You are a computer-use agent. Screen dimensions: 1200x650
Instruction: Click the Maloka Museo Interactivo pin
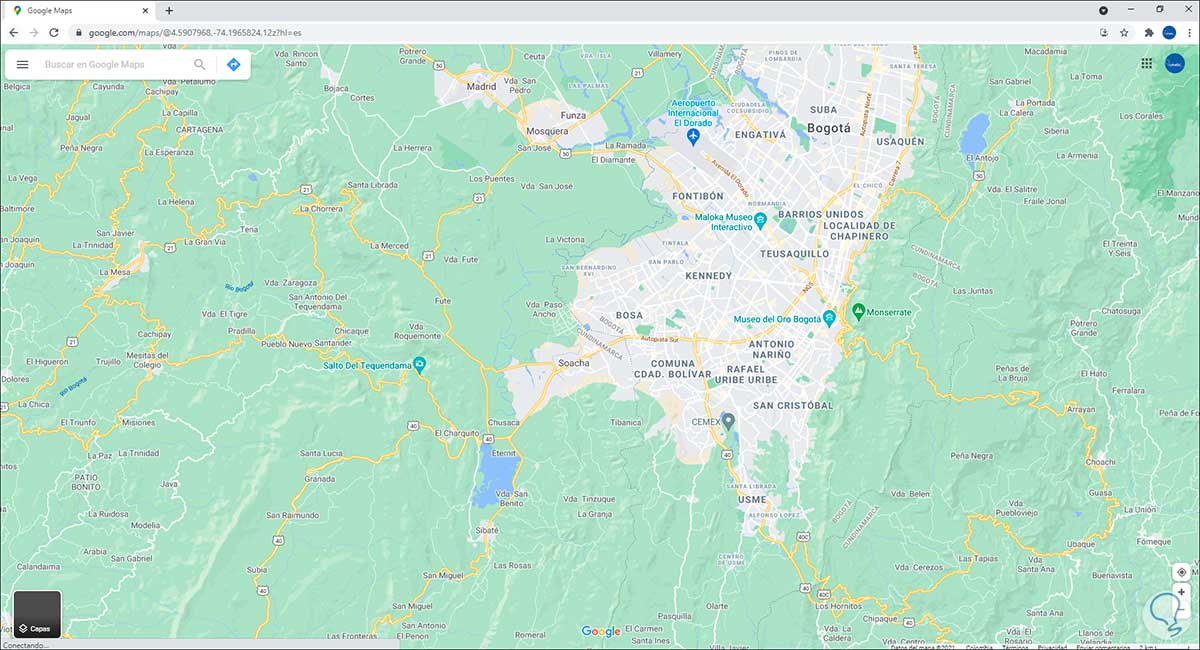pyautogui.click(x=760, y=219)
